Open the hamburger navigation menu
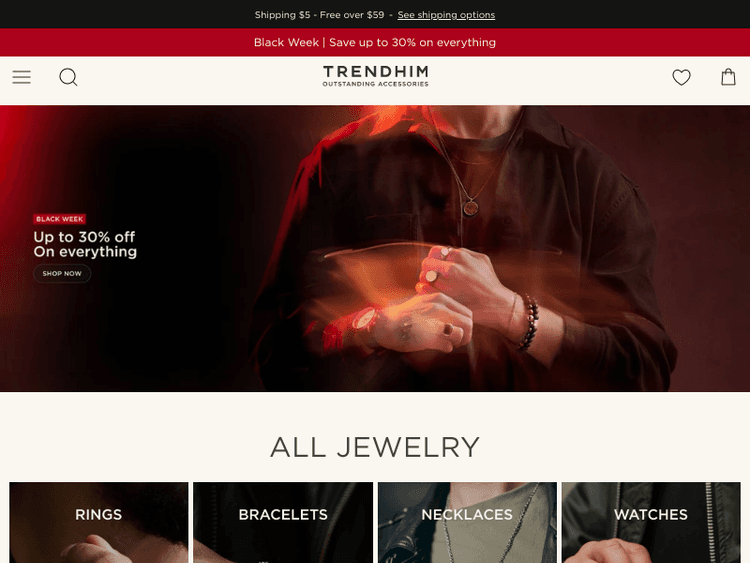This screenshot has width=750, height=563. pyautogui.click(x=22, y=77)
